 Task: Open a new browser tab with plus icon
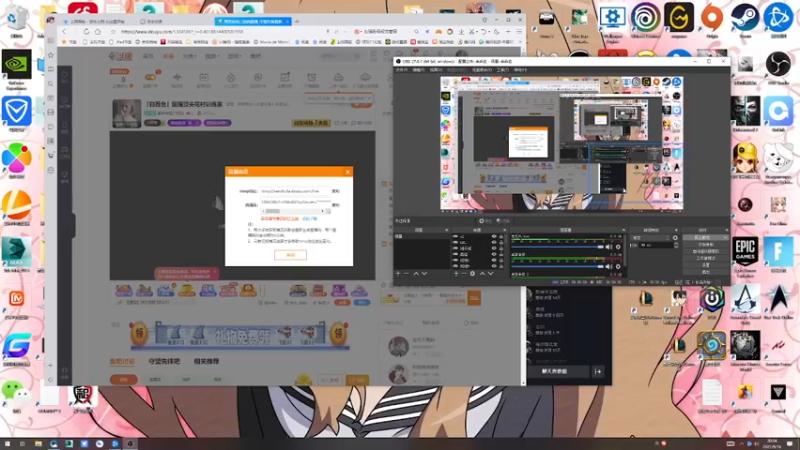(297, 21)
